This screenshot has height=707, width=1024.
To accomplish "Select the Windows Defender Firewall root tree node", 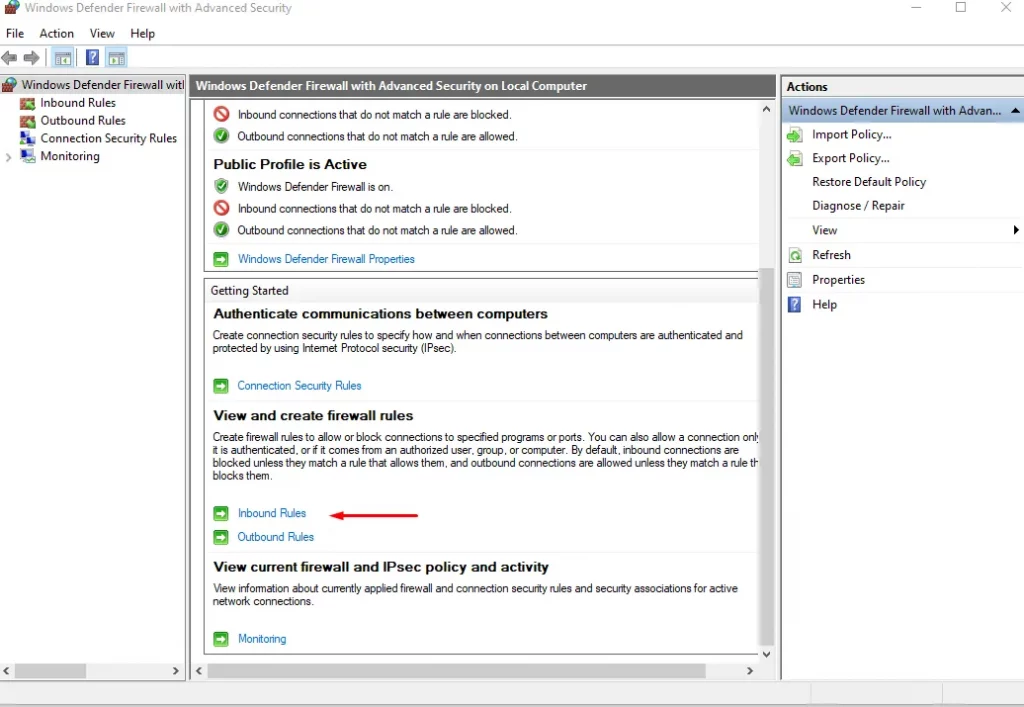I will tap(103, 85).
